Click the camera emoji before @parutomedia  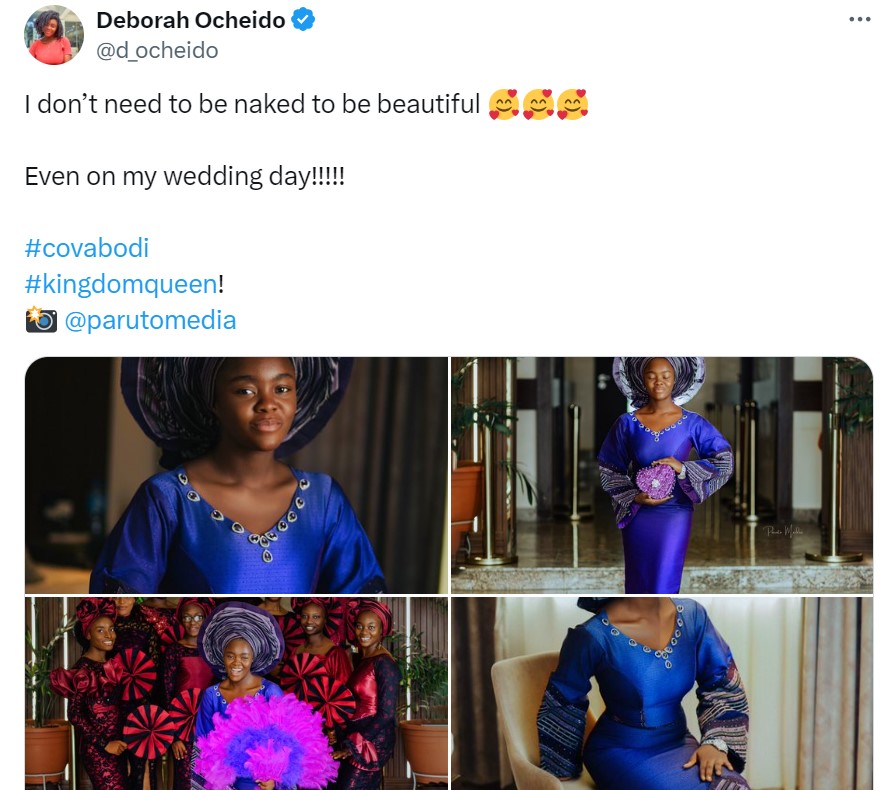pos(40,320)
